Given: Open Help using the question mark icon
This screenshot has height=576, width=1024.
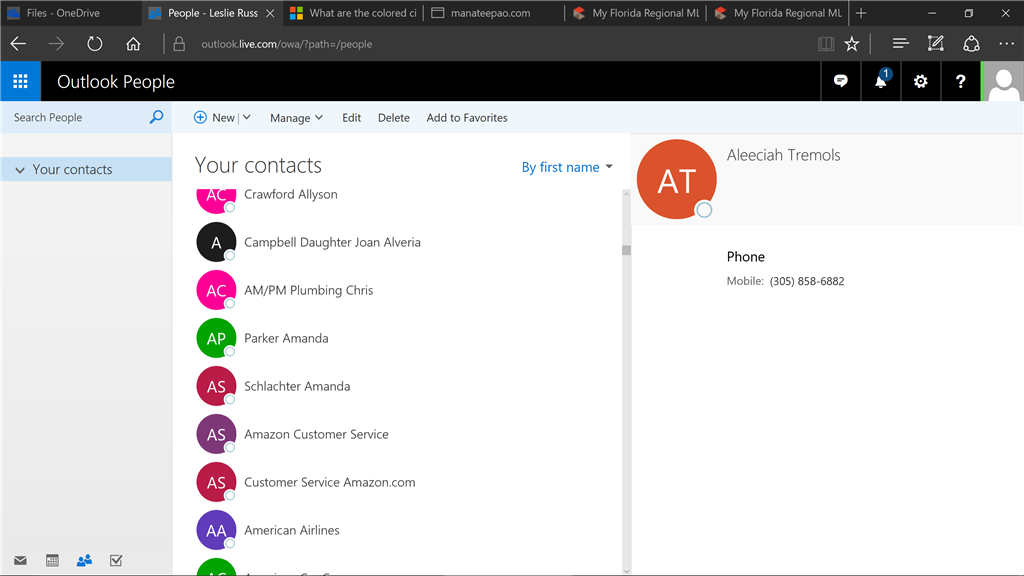Looking at the screenshot, I should point(960,81).
